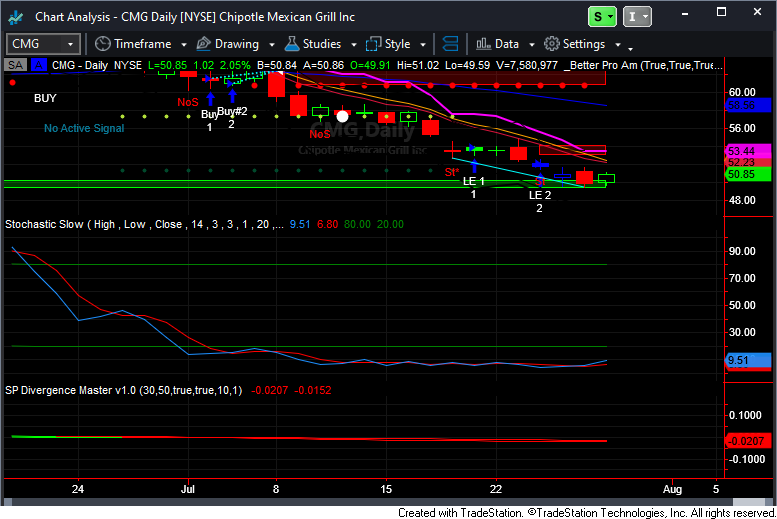
Task: Click the 53.44 magenta price label
Action: tap(749, 151)
